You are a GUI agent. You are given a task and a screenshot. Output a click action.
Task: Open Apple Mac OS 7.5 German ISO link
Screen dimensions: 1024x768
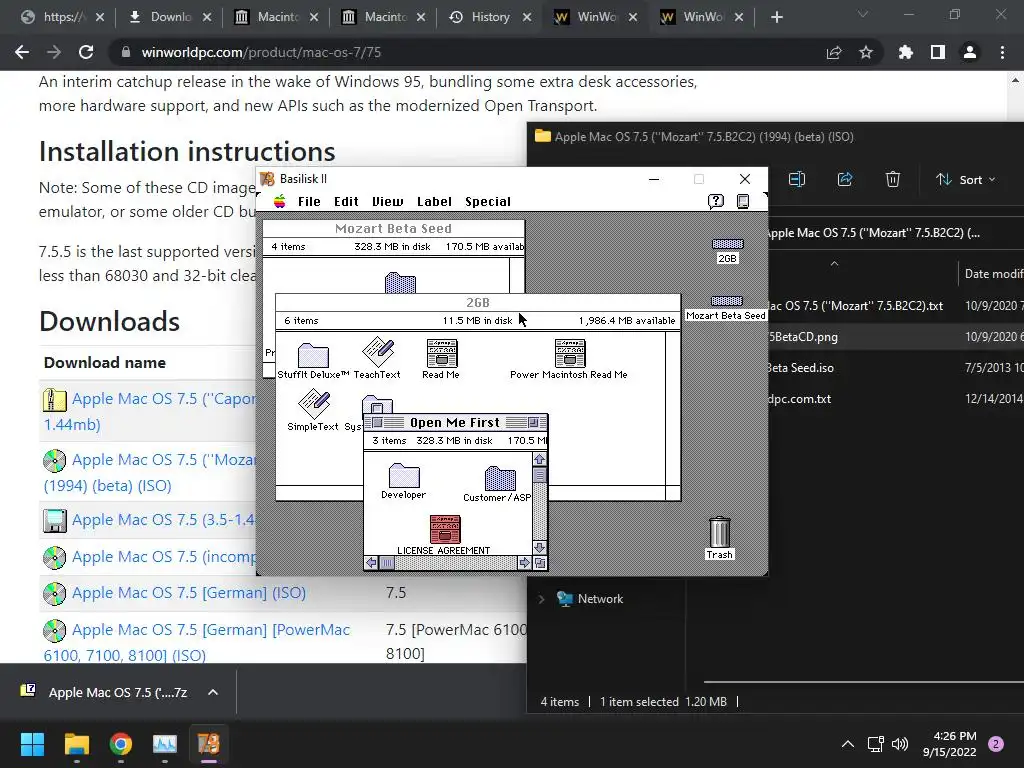[x=189, y=592]
